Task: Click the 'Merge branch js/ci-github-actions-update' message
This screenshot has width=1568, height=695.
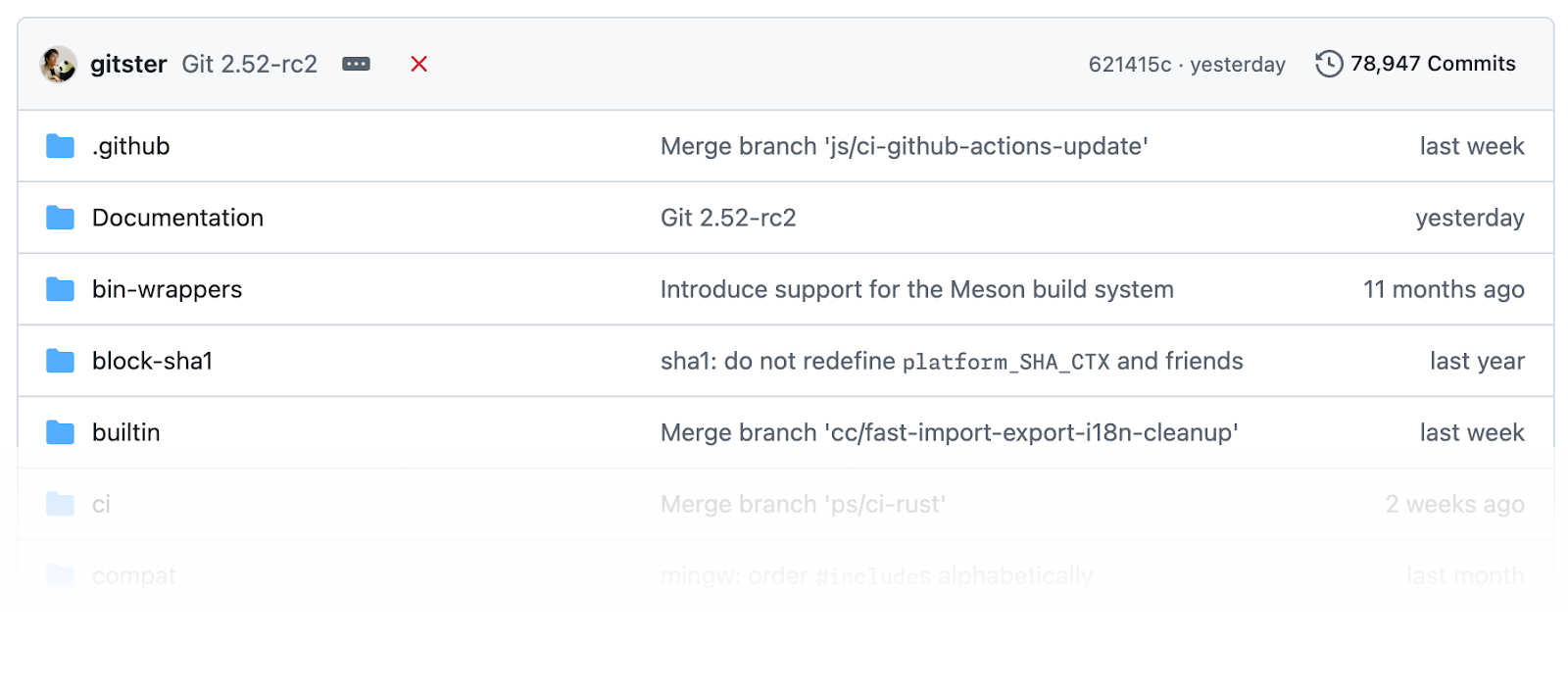Action: tap(904, 145)
